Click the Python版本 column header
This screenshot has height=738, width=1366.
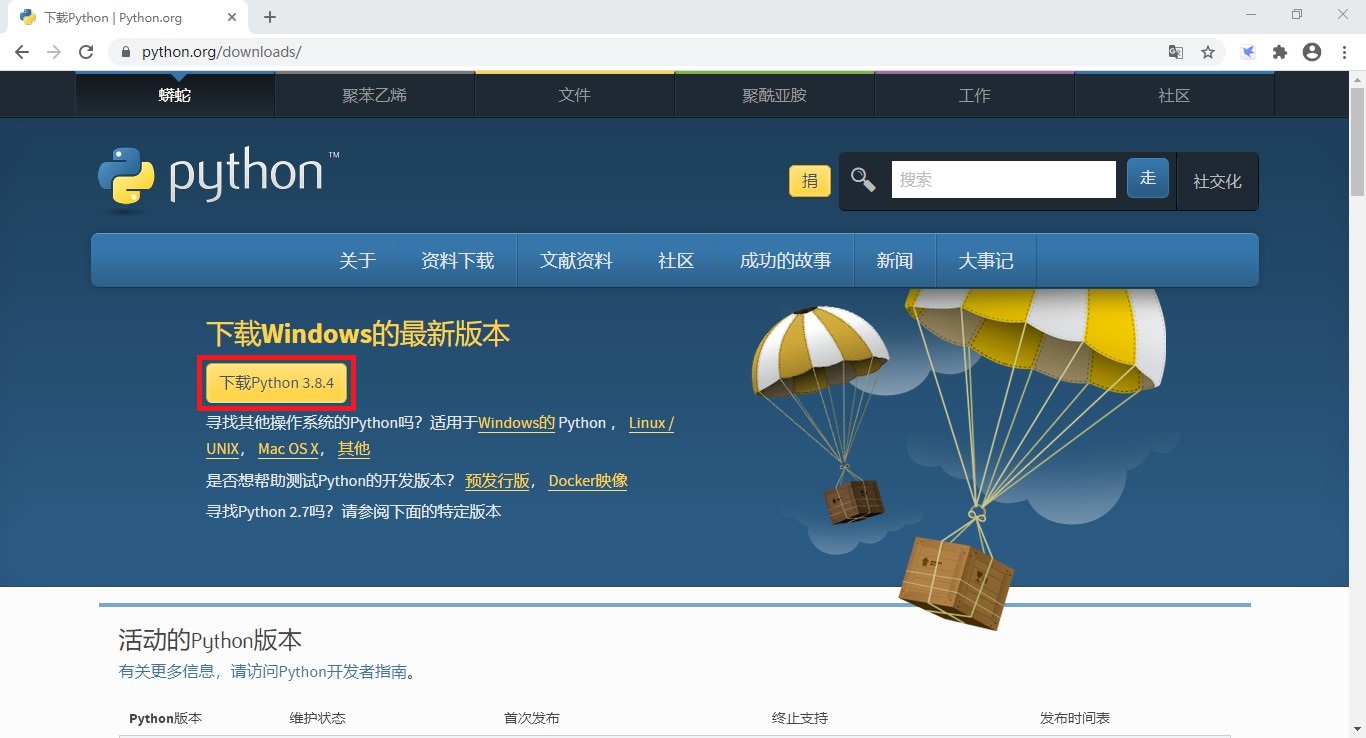pyautogui.click(x=165, y=718)
